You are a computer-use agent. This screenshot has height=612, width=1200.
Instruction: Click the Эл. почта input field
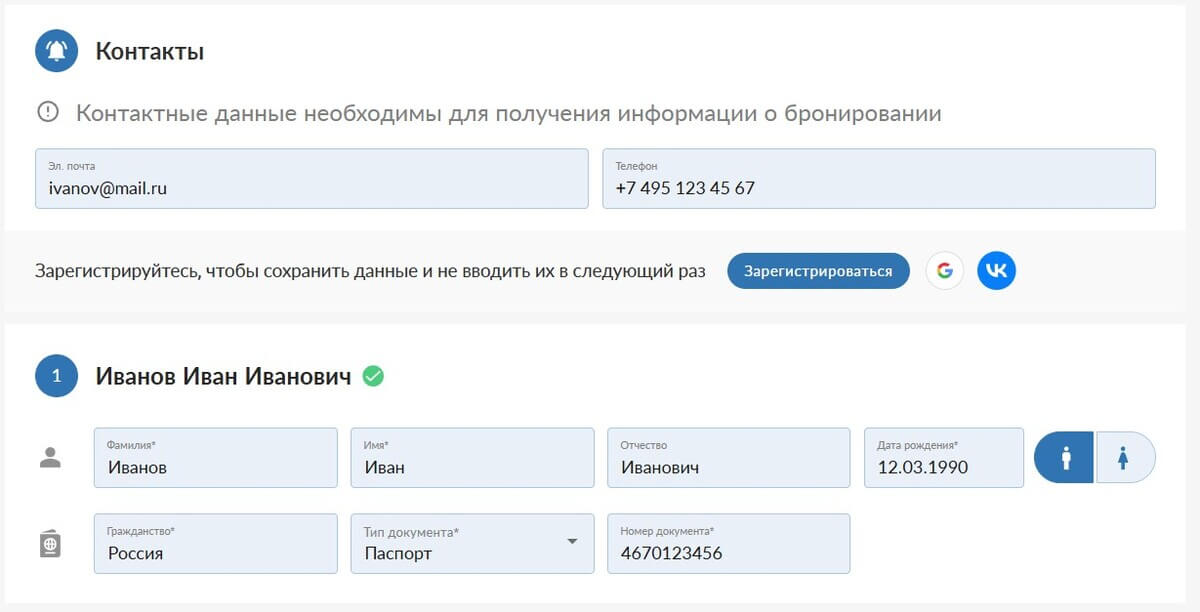tap(312, 179)
